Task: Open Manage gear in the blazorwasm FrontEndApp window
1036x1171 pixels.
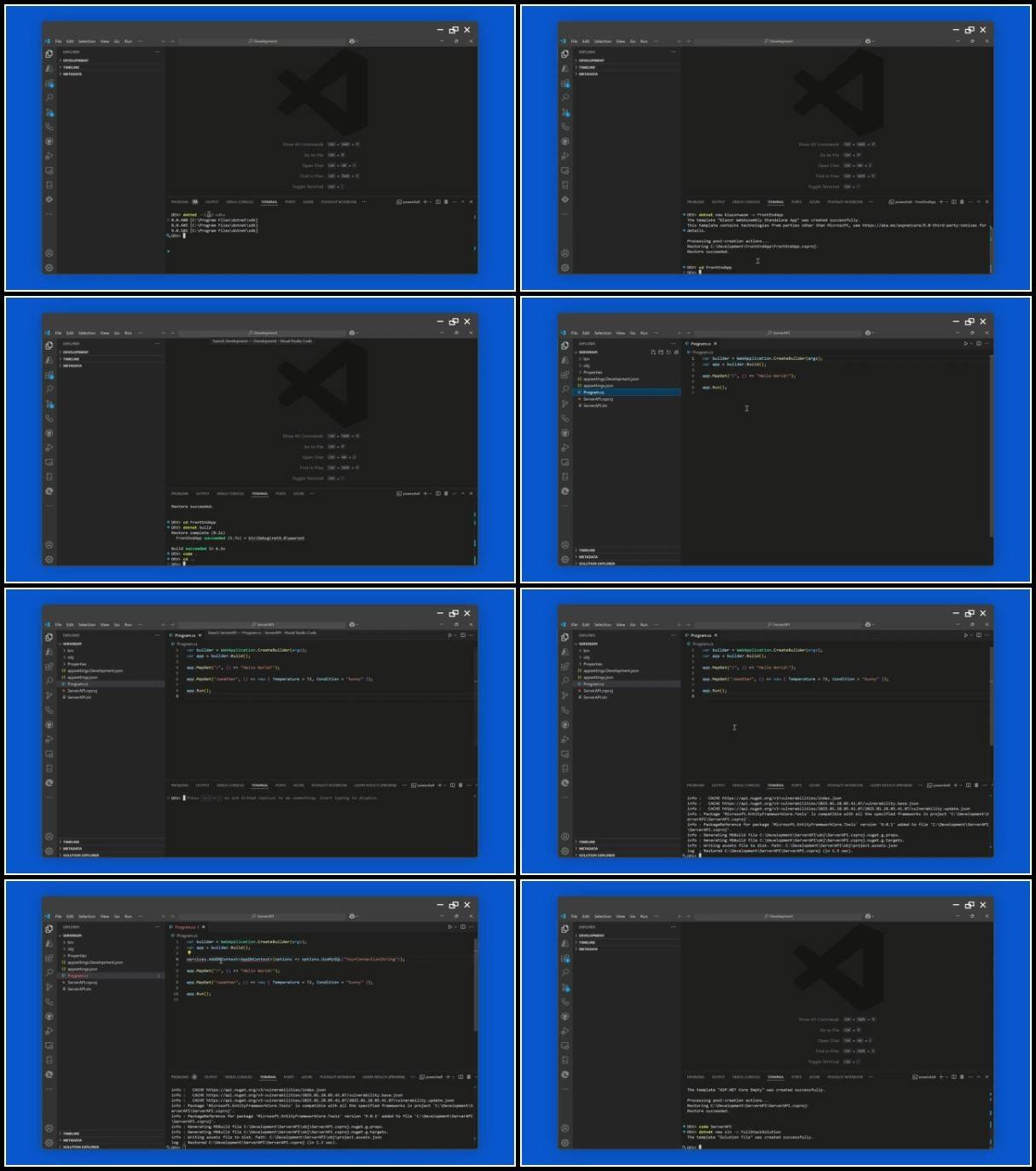Action: pos(565,268)
